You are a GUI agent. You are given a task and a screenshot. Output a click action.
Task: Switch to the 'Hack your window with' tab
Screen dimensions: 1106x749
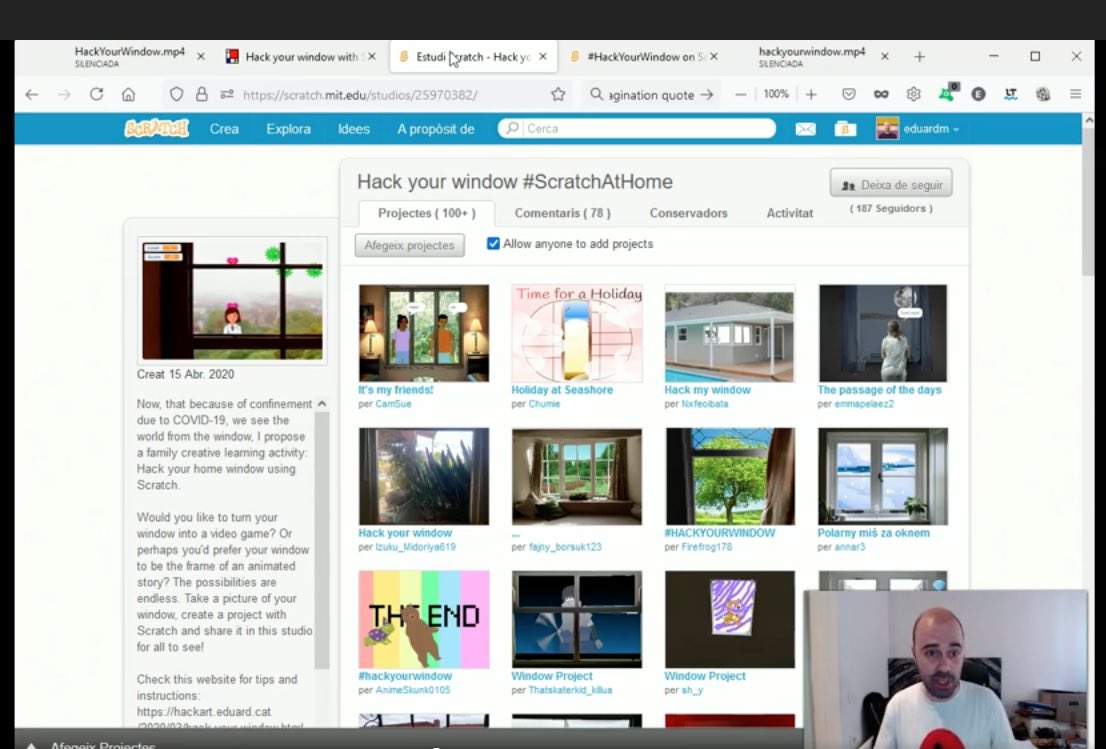point(301,56)
